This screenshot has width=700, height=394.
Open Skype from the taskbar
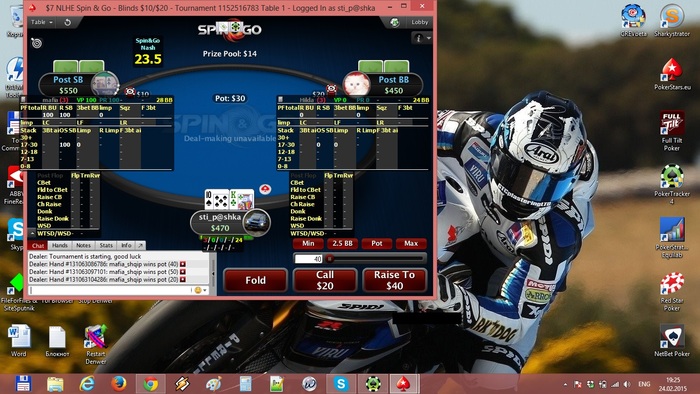point(341,384)
